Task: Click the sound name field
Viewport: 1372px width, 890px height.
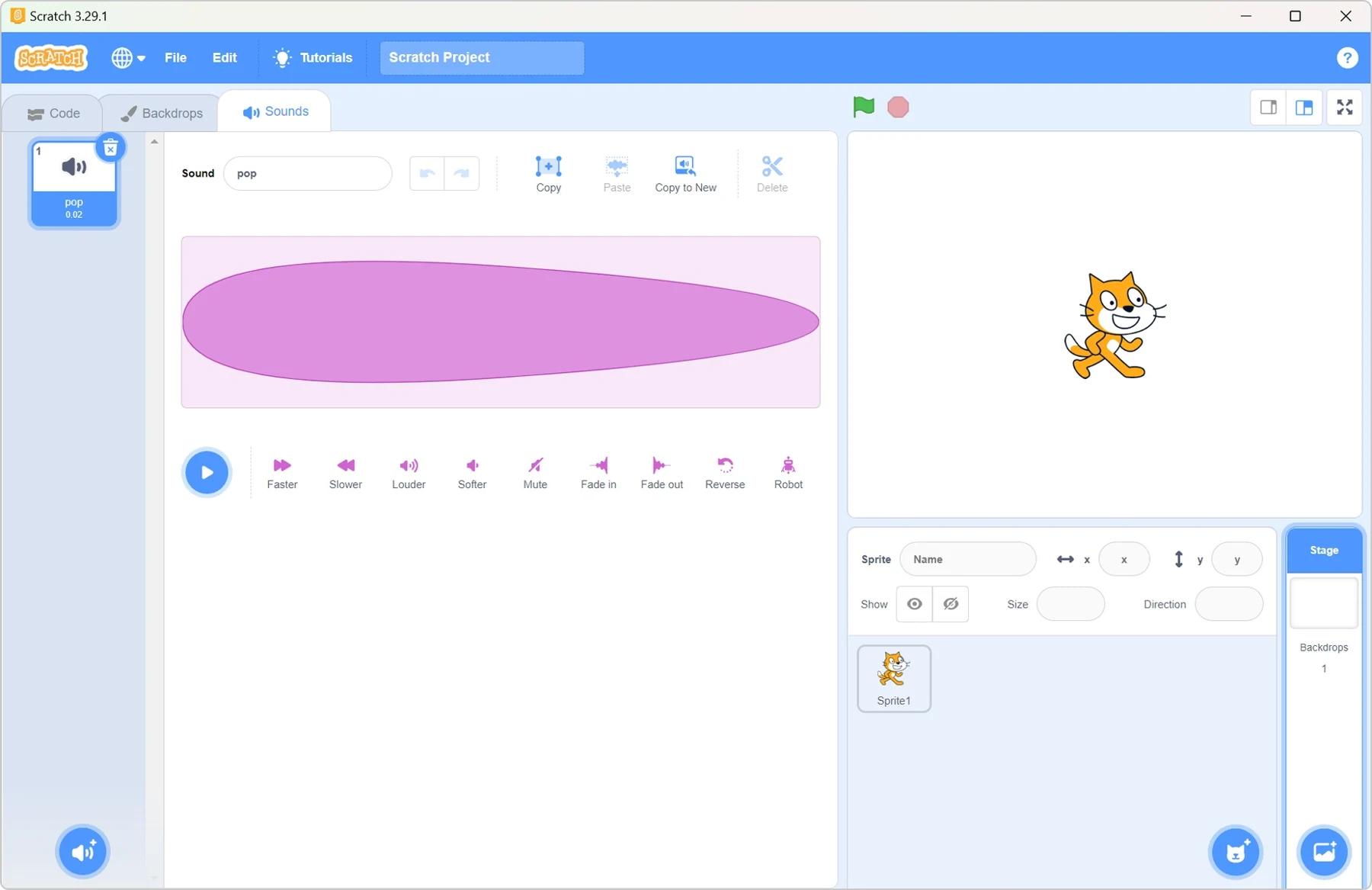Action: point(308,173)
